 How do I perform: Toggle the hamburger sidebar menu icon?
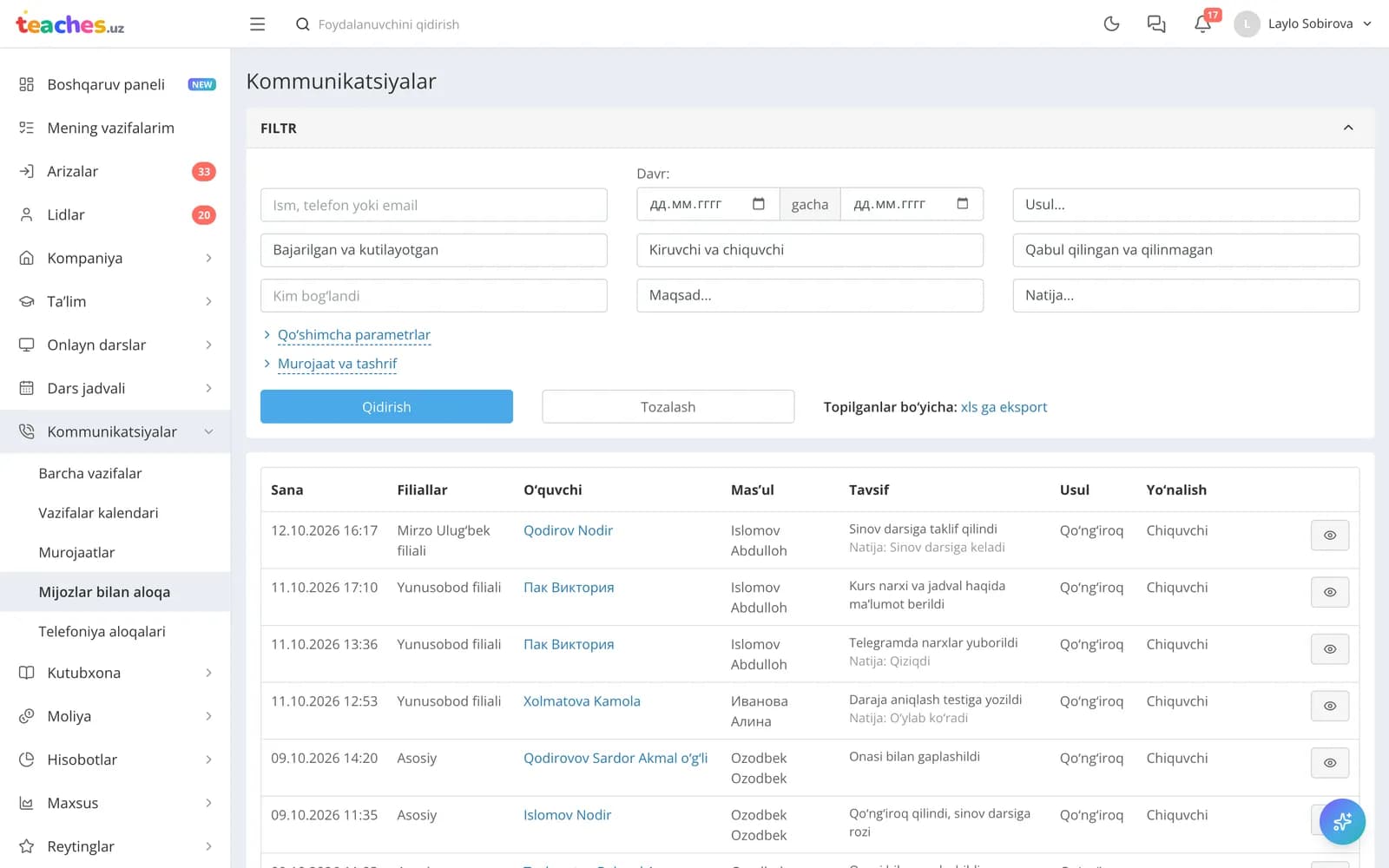coord(257,24)
